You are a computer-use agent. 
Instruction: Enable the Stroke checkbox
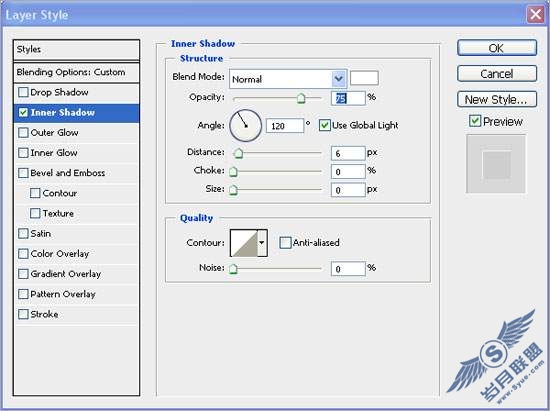point(23,314)
